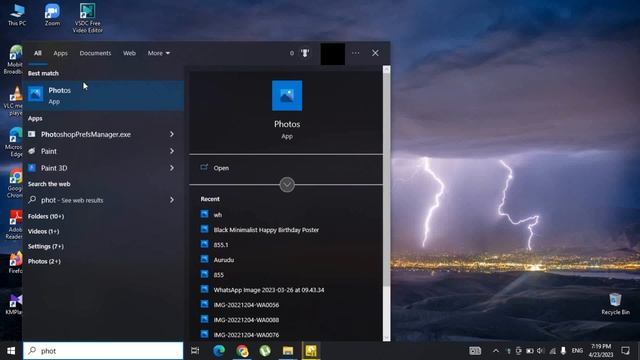Open recent IMG-20221204-WA0088
Screen dimensions: 640x360
tap(246, 320)
